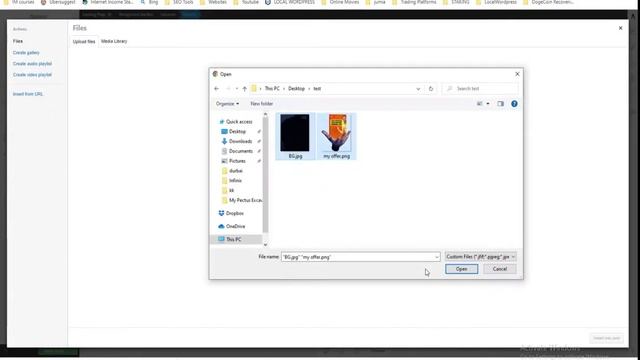Select Dropbox in the navigation pane
640x360 pixels.
click(x=231, y=213)
